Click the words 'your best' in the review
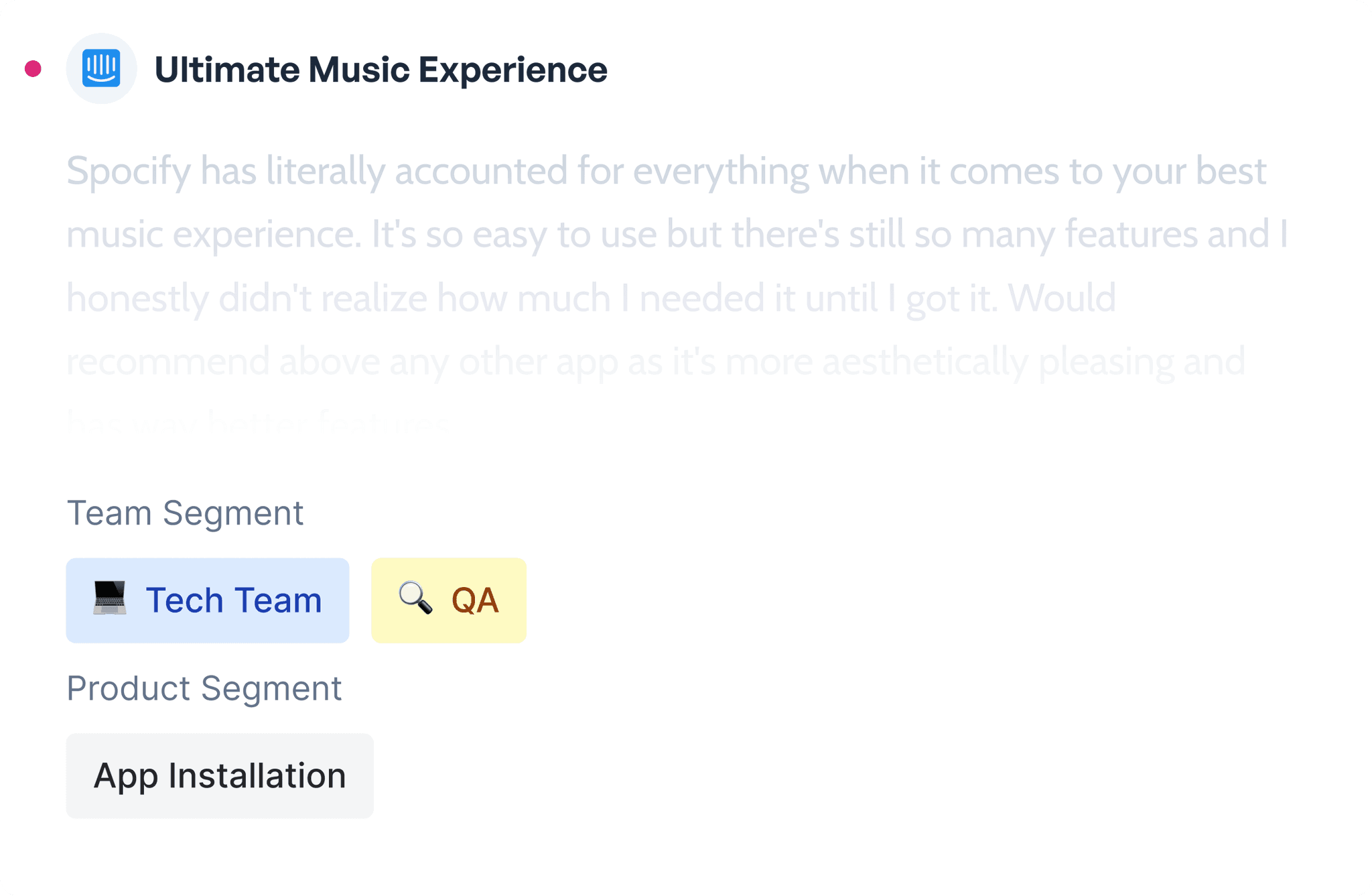The height and width of the screenshot is (896, 1372). coord(1189,172)
